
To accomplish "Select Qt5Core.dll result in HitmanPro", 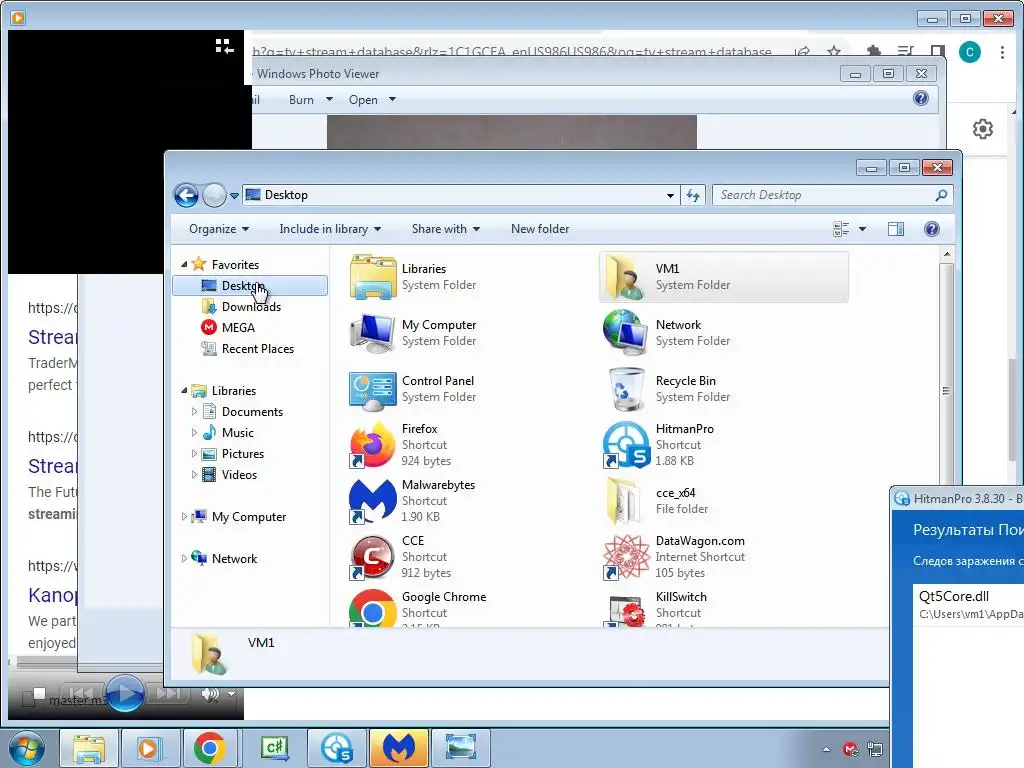I will click(968, 604).
